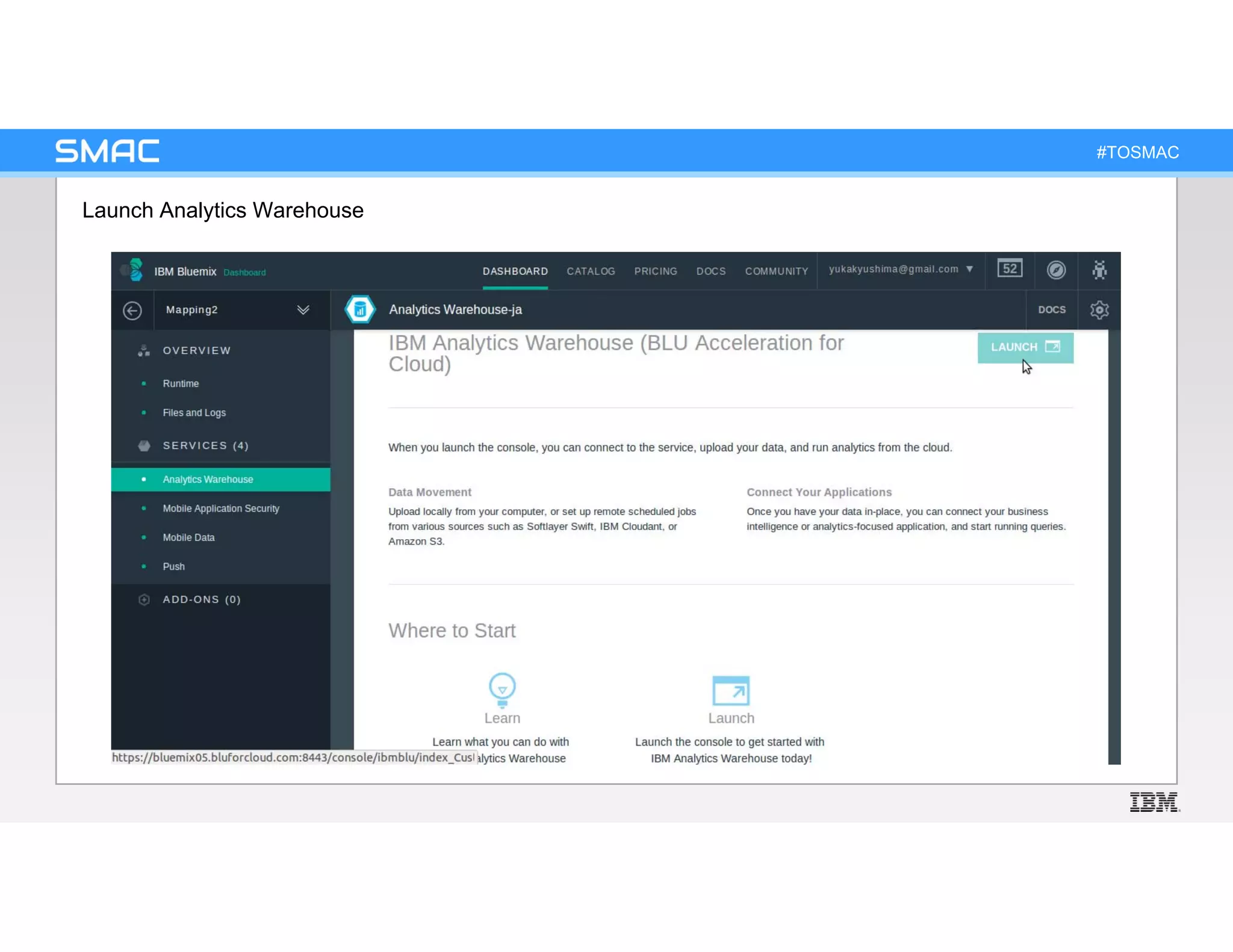Select OVERVIEW in the sidebar
This screenshot has width=1233, height=952.
[196, 351]
